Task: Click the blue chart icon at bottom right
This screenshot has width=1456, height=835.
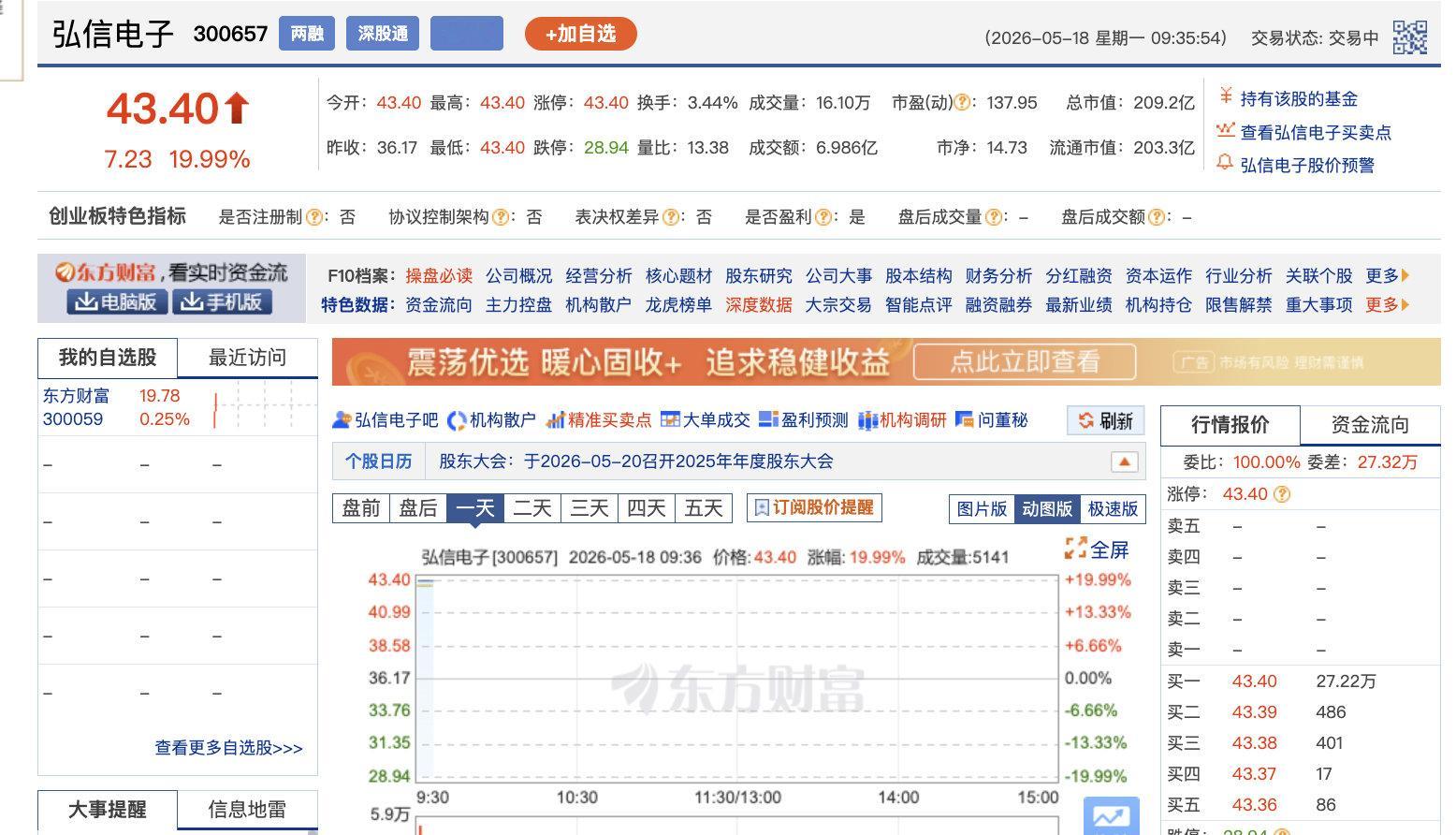Action: 1111,816
